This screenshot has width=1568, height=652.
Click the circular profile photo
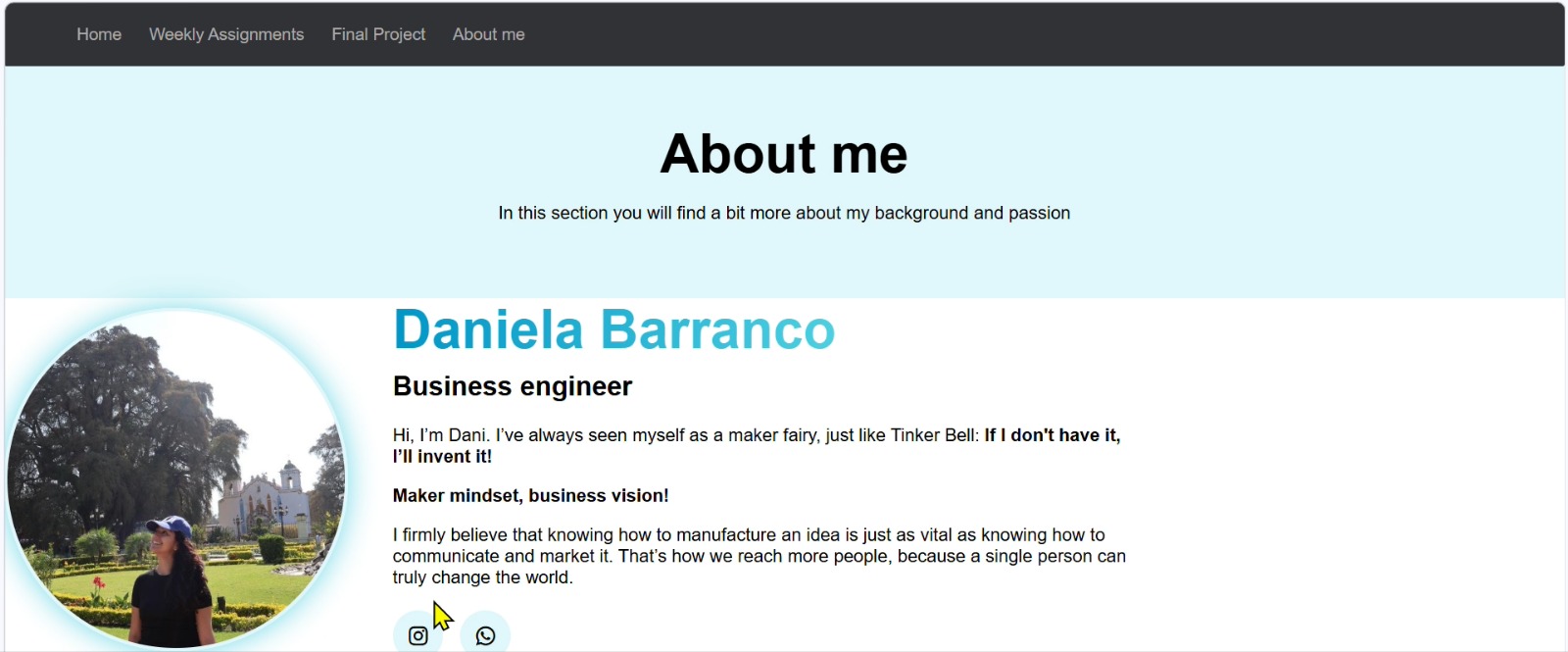176,478
